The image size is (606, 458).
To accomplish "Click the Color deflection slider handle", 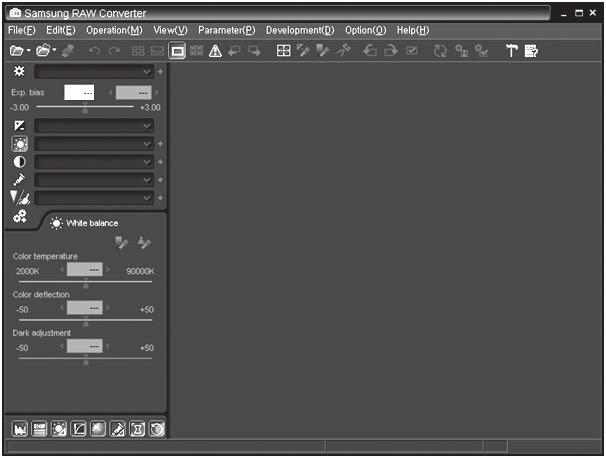I will (x=86, y=322).
